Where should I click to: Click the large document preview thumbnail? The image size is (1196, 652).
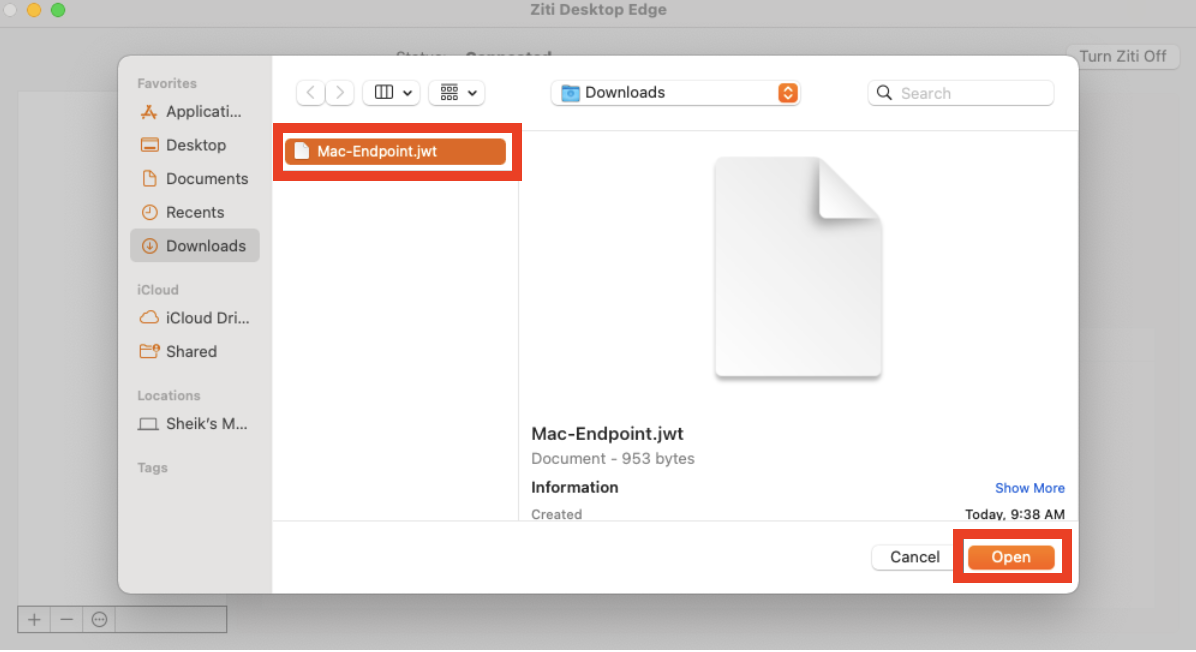click(x=798, y=268)
